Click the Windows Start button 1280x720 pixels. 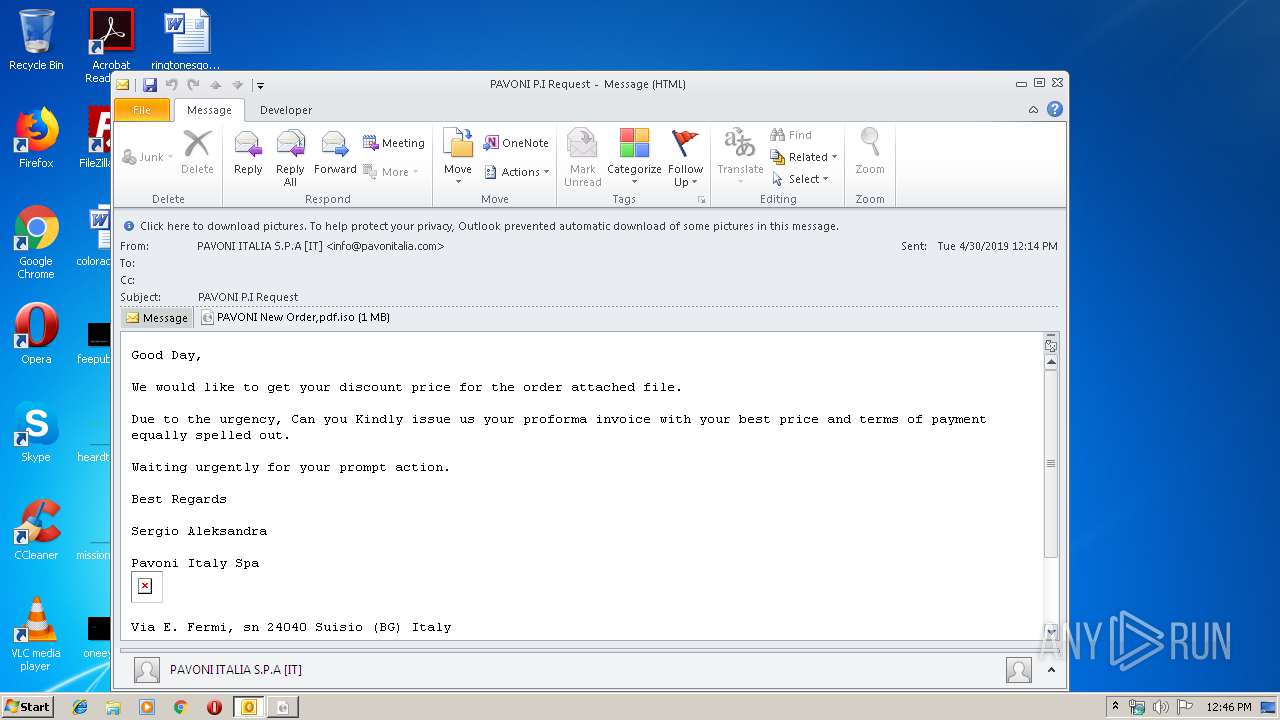pyautogui.click(x=28, y=706)
